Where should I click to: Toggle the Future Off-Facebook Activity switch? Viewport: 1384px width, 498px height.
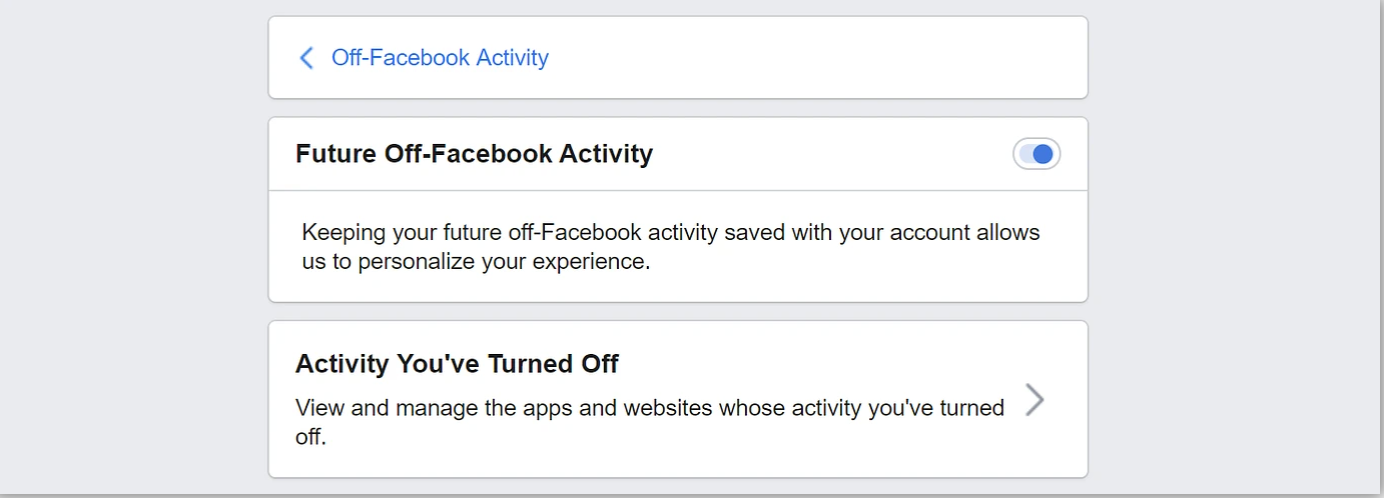(x=1036, y=154)
